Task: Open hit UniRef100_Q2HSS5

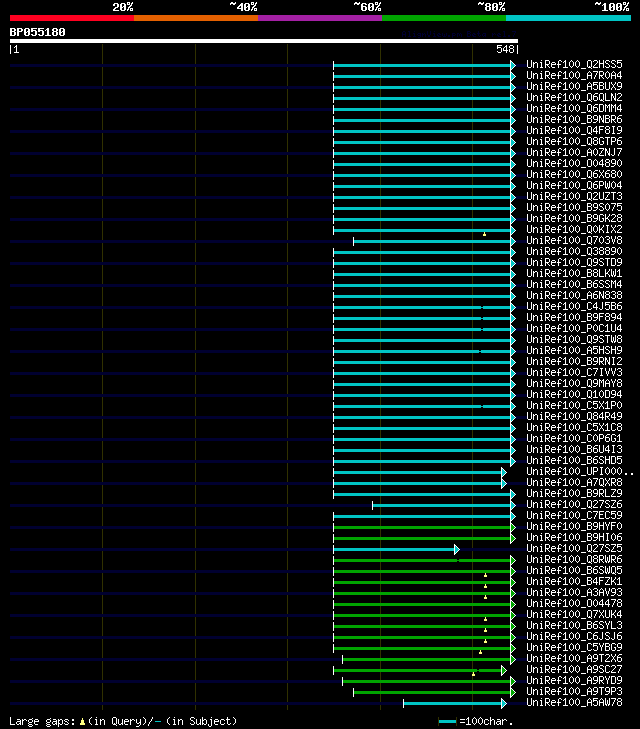Action: (x=574, y=64)
